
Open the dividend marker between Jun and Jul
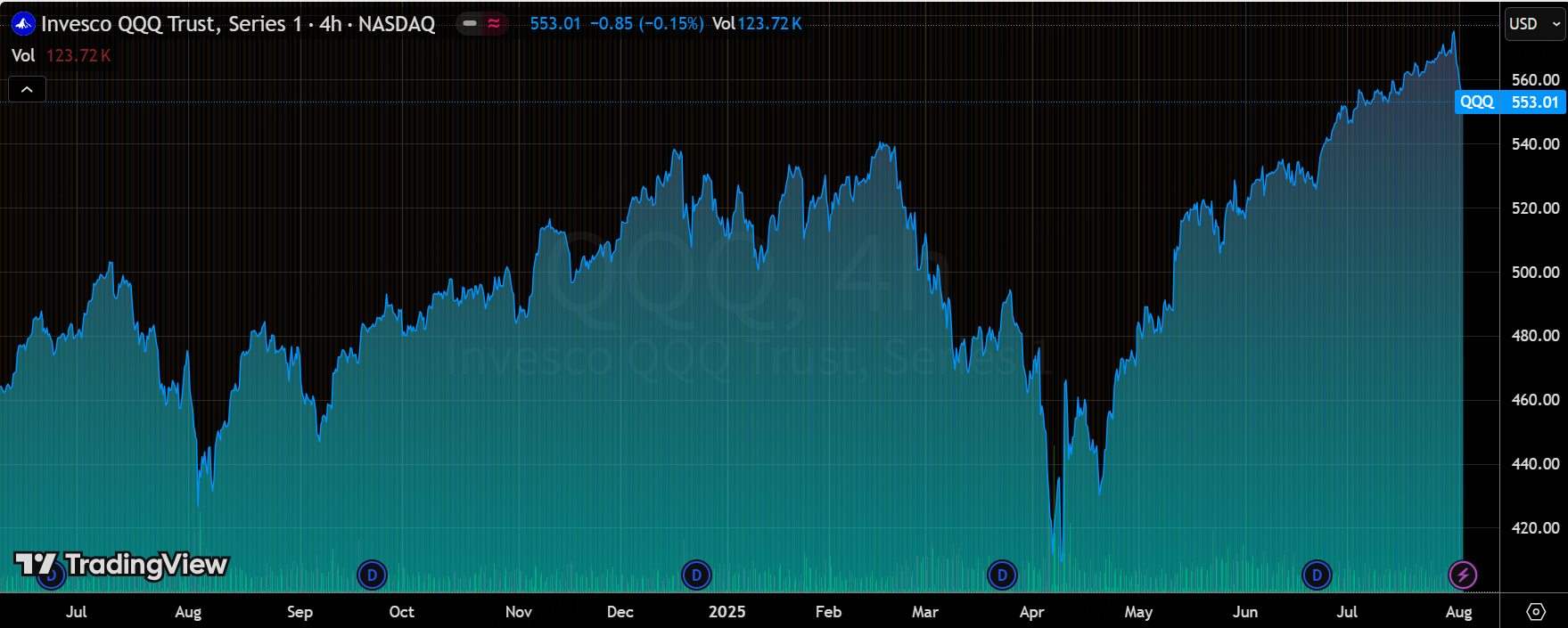tap(1317, 575)
